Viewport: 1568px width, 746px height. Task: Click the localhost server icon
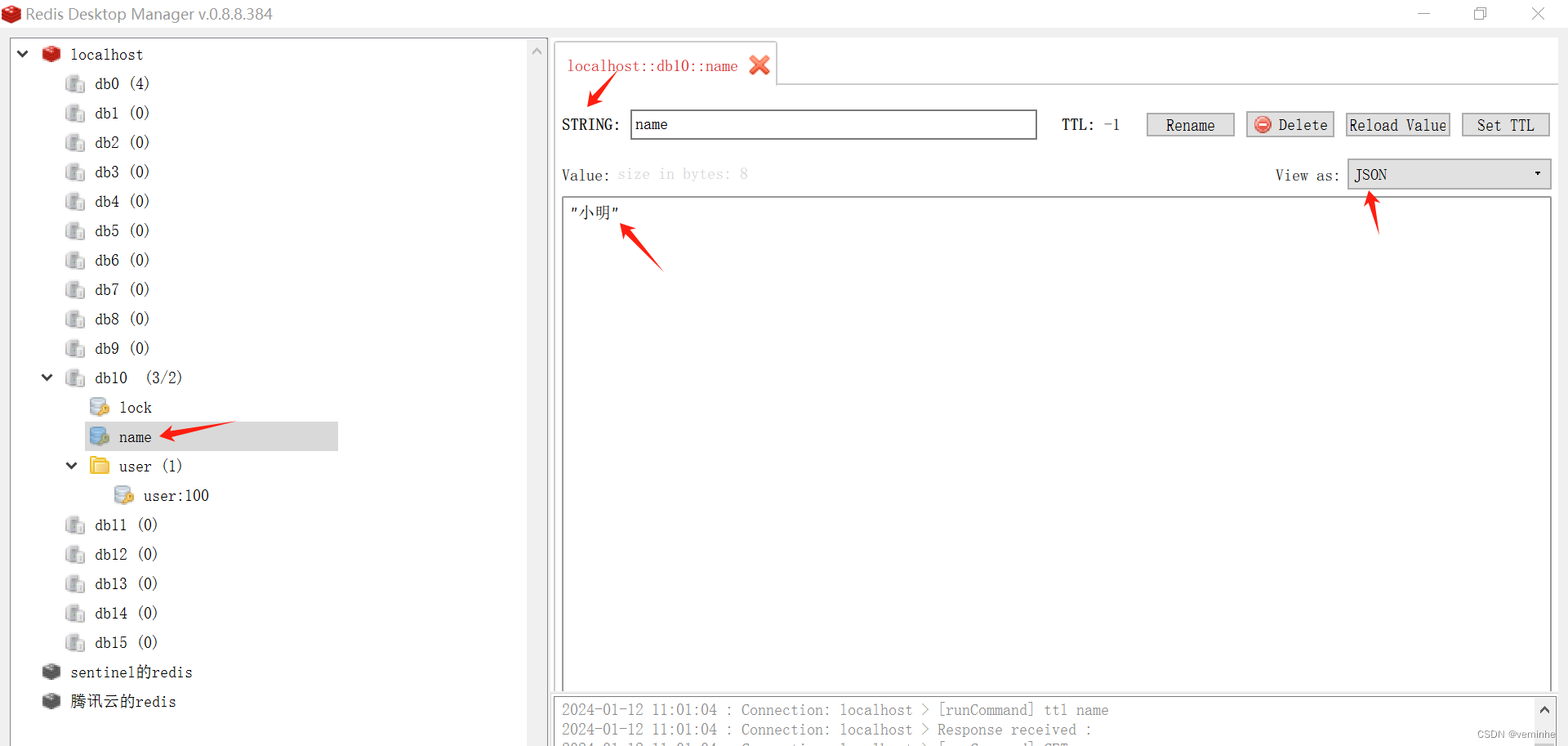pos(51,54)
